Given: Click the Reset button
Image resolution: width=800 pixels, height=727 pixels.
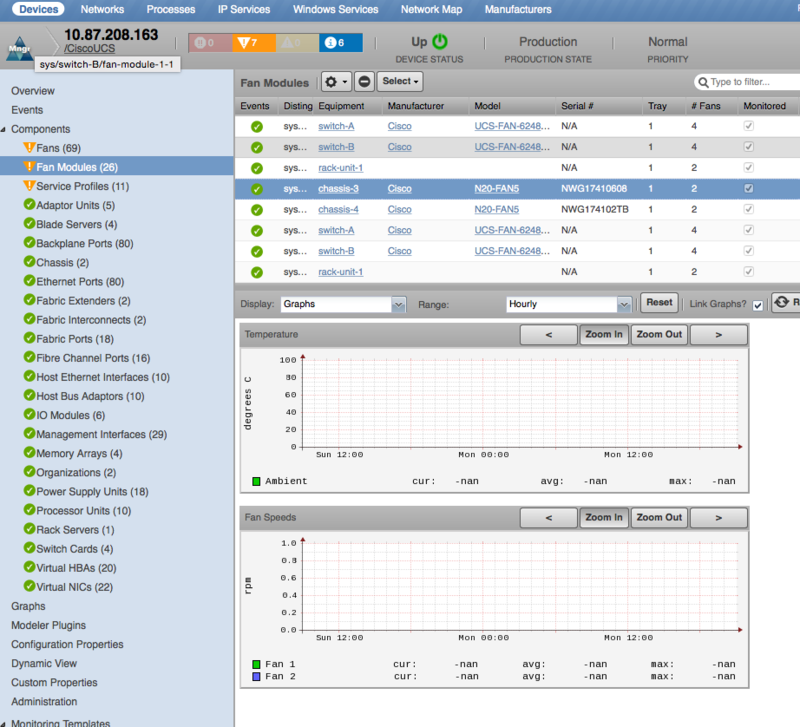Looking at the screenshot, I should [x=659, y=303].
